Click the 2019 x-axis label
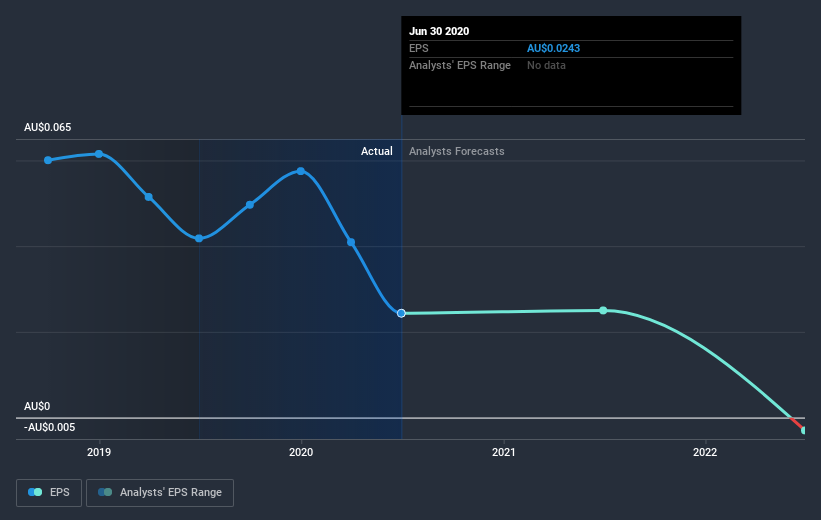This screenshot has height=520, width=821. [x=99, y=452]
